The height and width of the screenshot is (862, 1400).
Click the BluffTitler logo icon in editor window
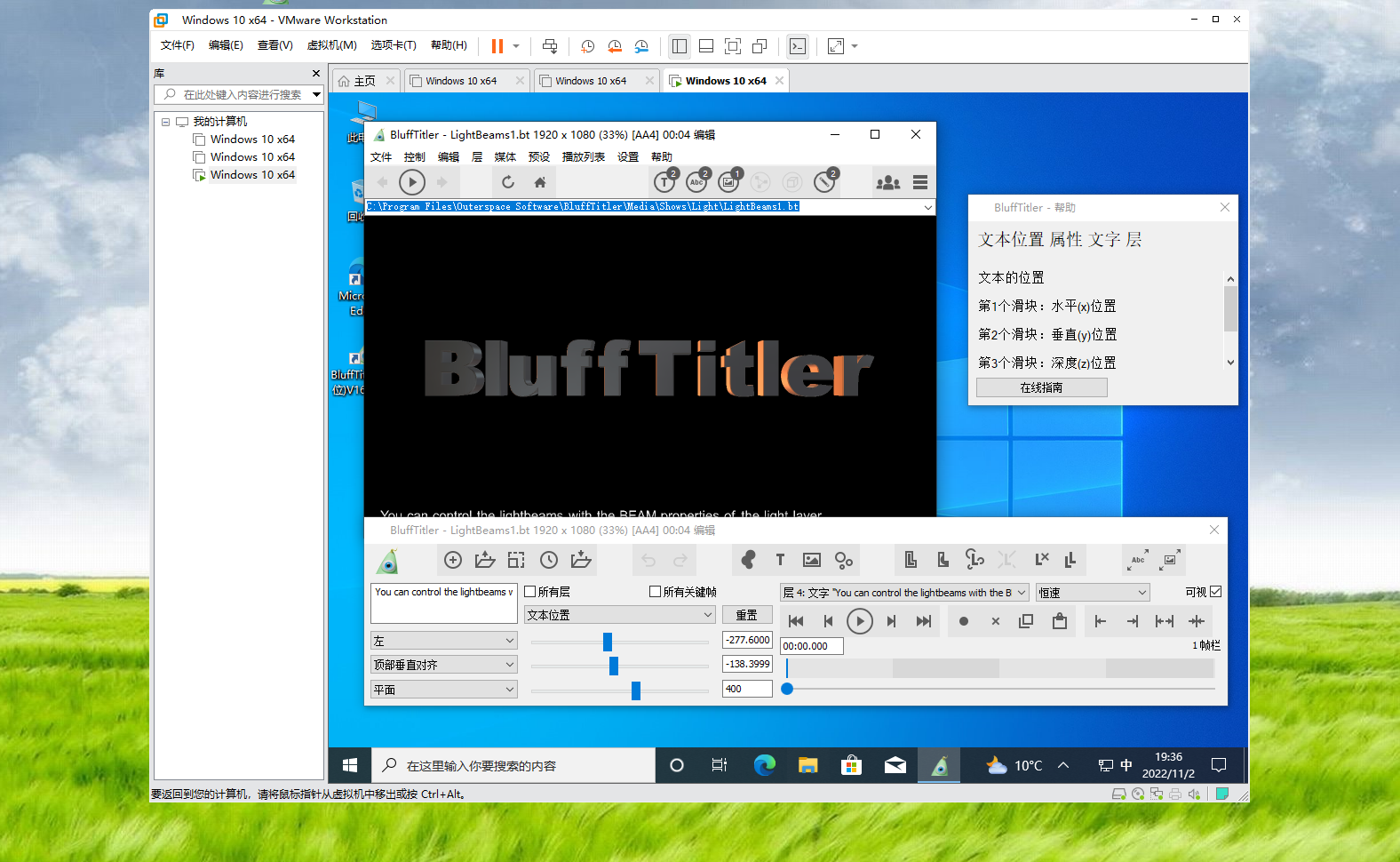(387, 561)
